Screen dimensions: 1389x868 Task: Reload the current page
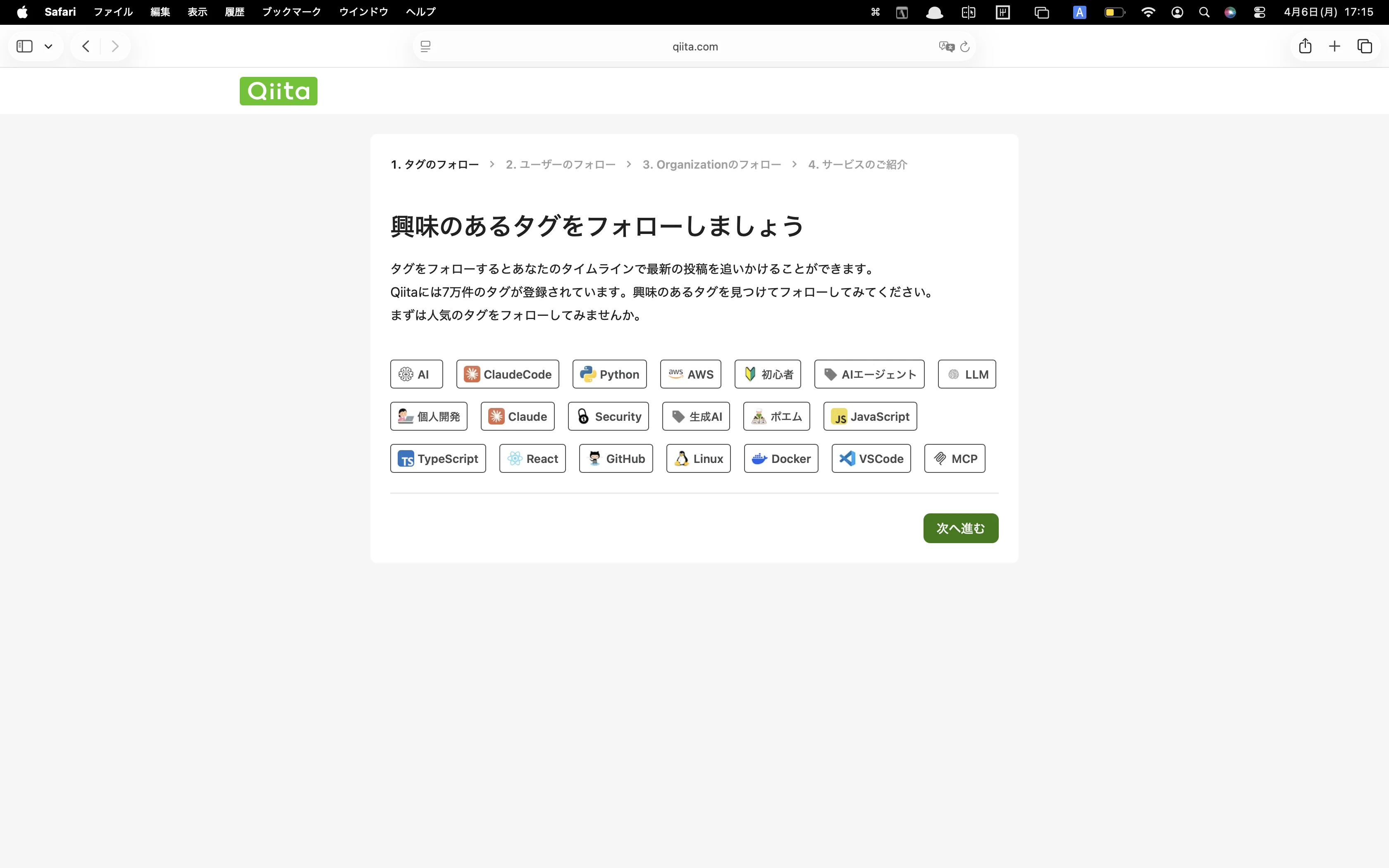click(965, 46)
